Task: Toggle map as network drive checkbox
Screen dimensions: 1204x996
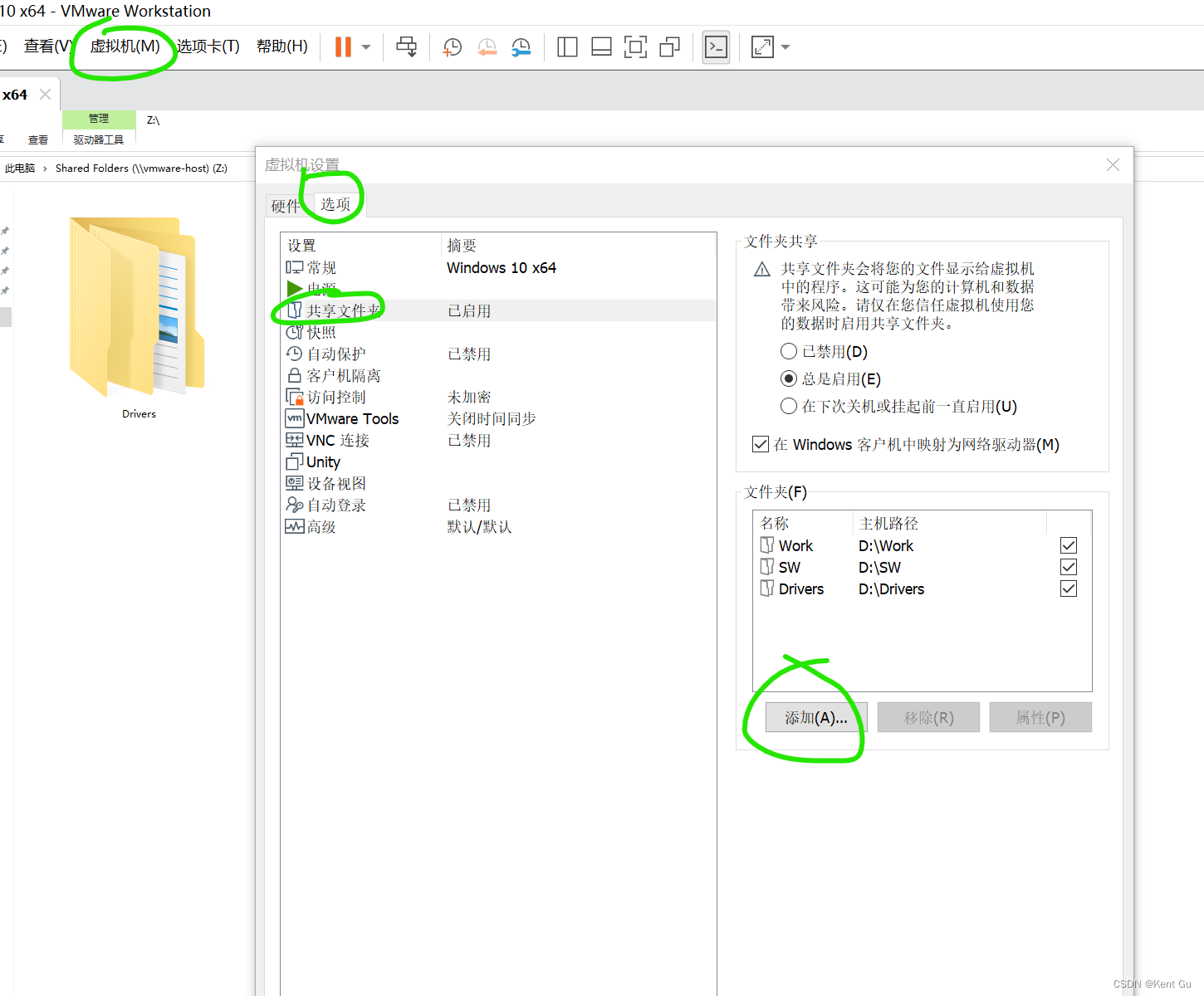Action: pos(761,444)
